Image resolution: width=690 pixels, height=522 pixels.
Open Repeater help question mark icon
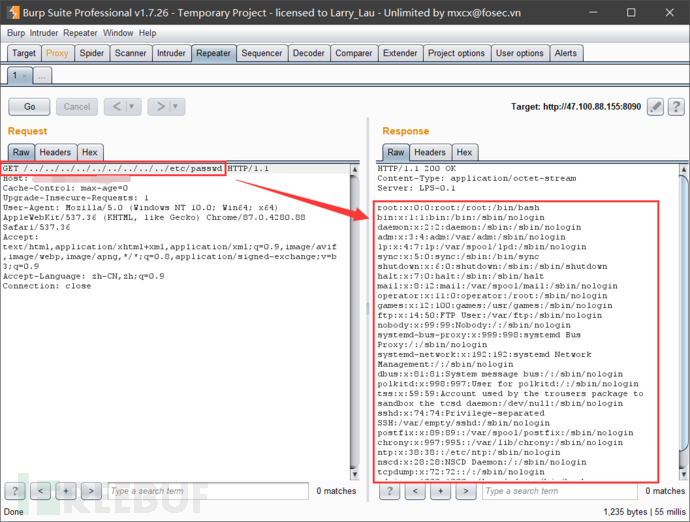676,107
